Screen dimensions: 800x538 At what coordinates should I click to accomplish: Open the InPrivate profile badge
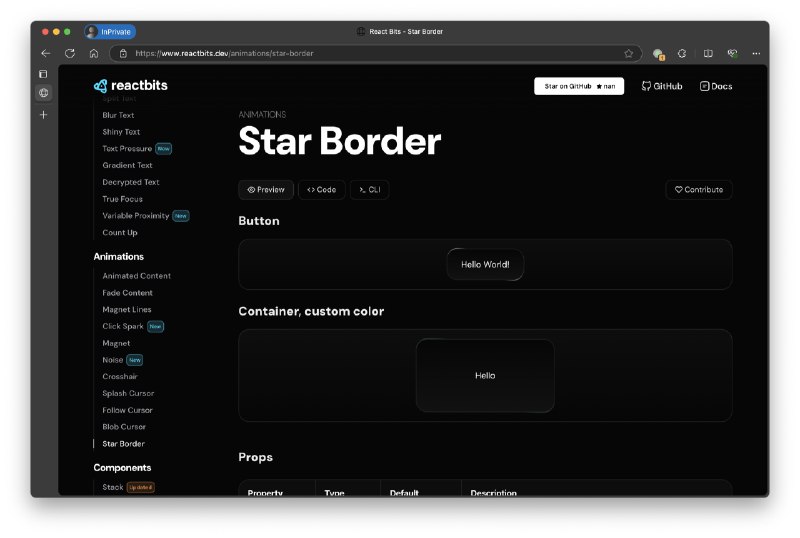[x=110, y=32]
